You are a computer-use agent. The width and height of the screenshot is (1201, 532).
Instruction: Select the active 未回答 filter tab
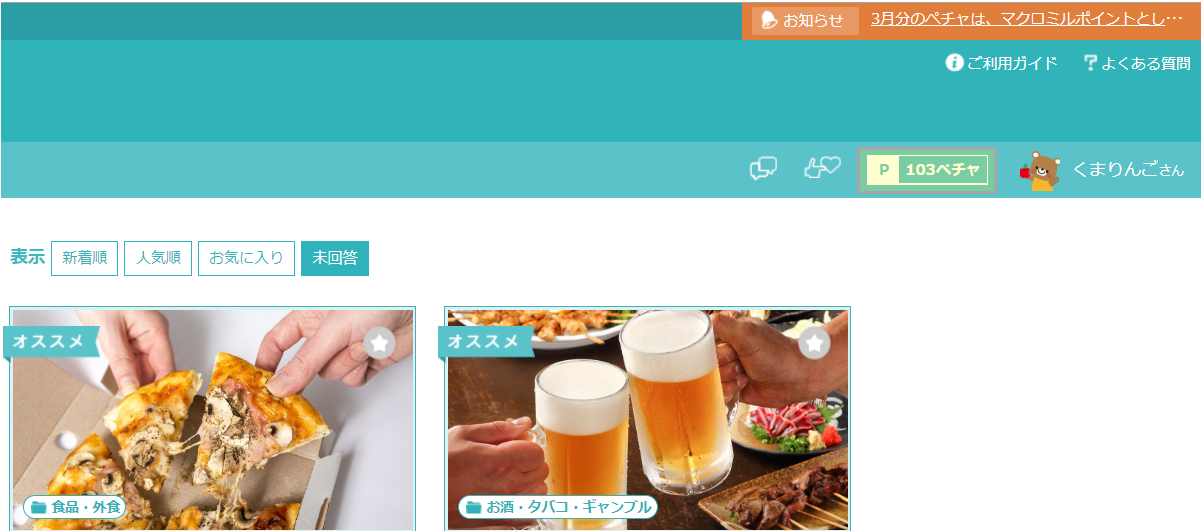pyautogui.click(x=335, y=258)
